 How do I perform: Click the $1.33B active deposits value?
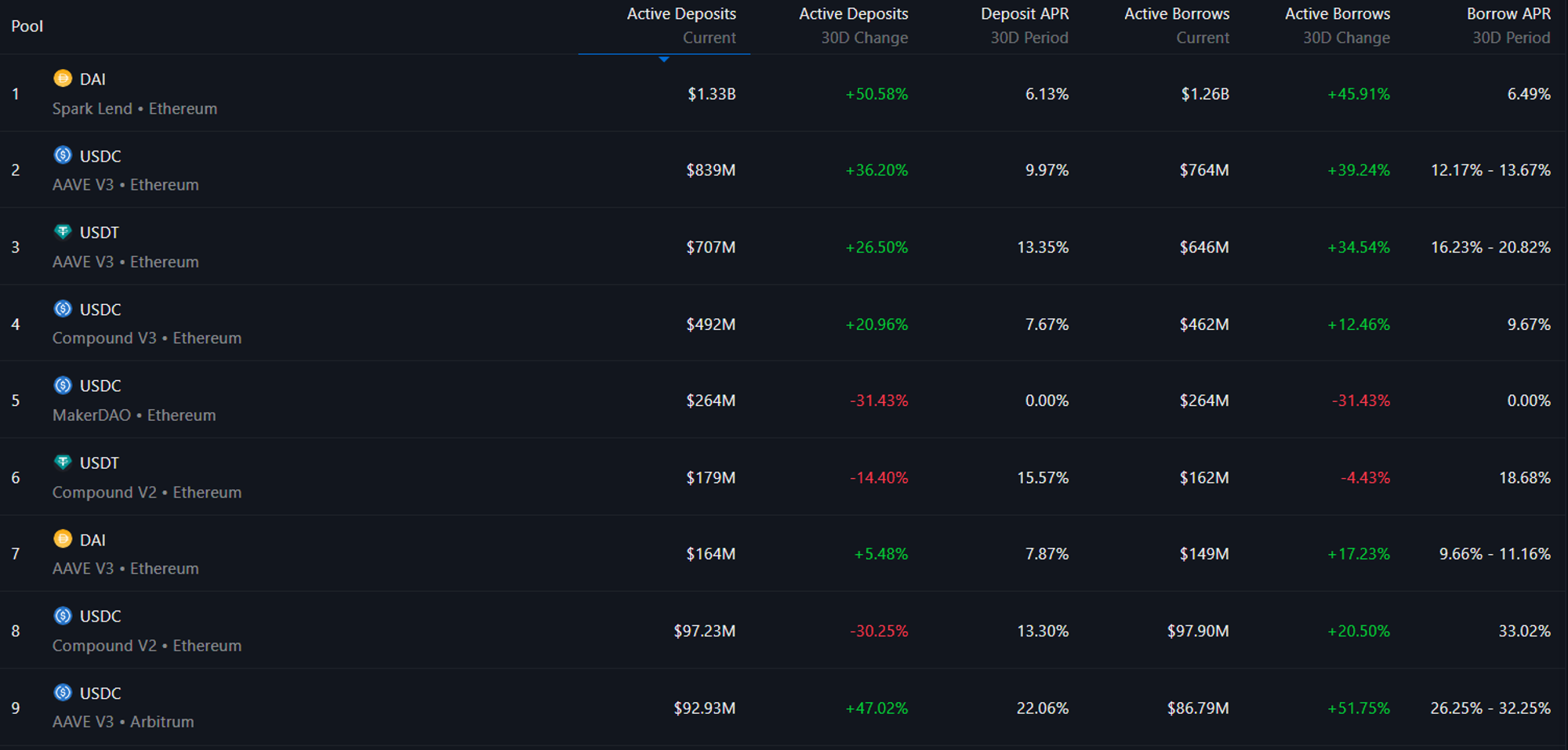[712, 94]
